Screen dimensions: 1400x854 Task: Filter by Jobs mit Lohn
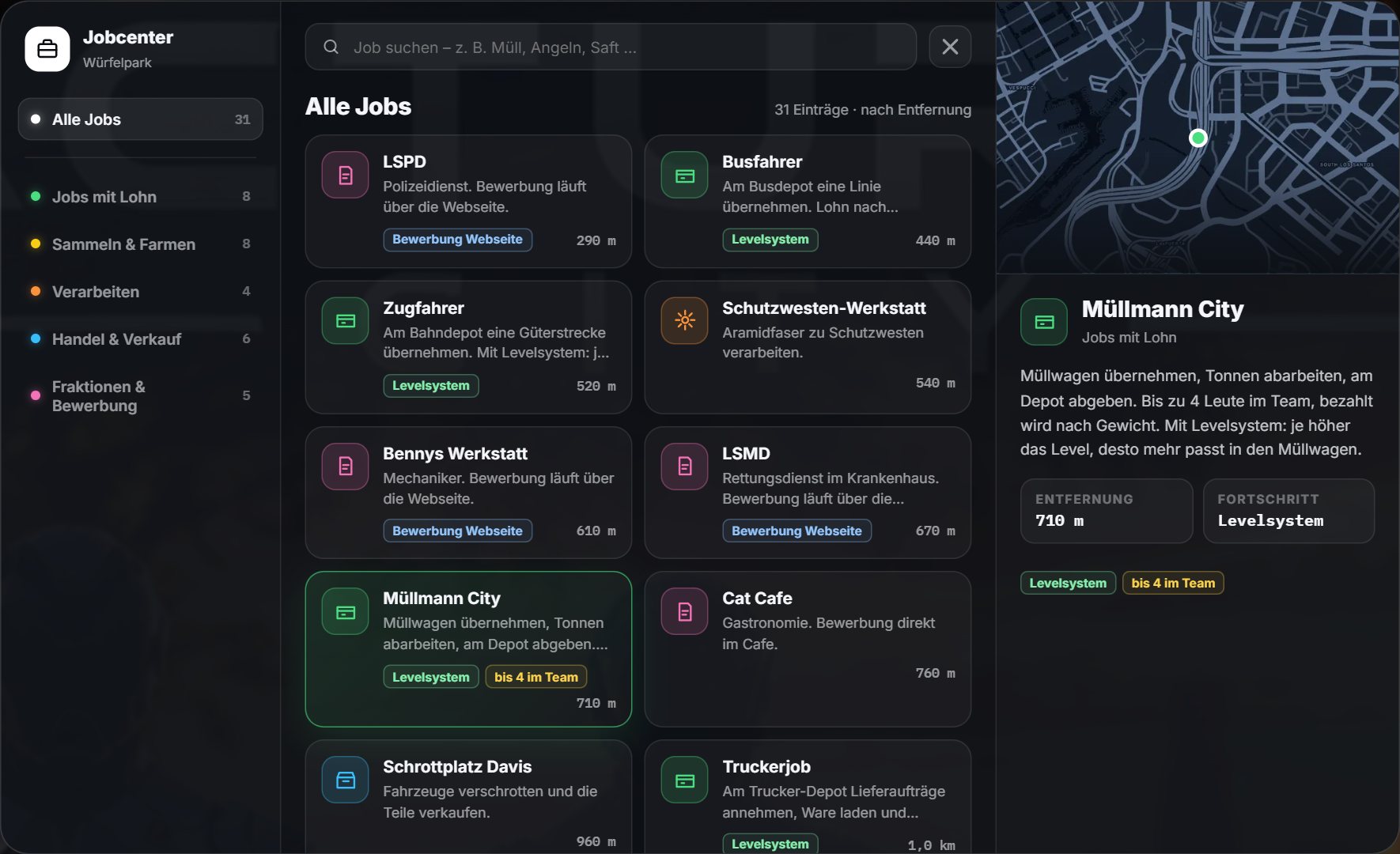pos(141,197)
